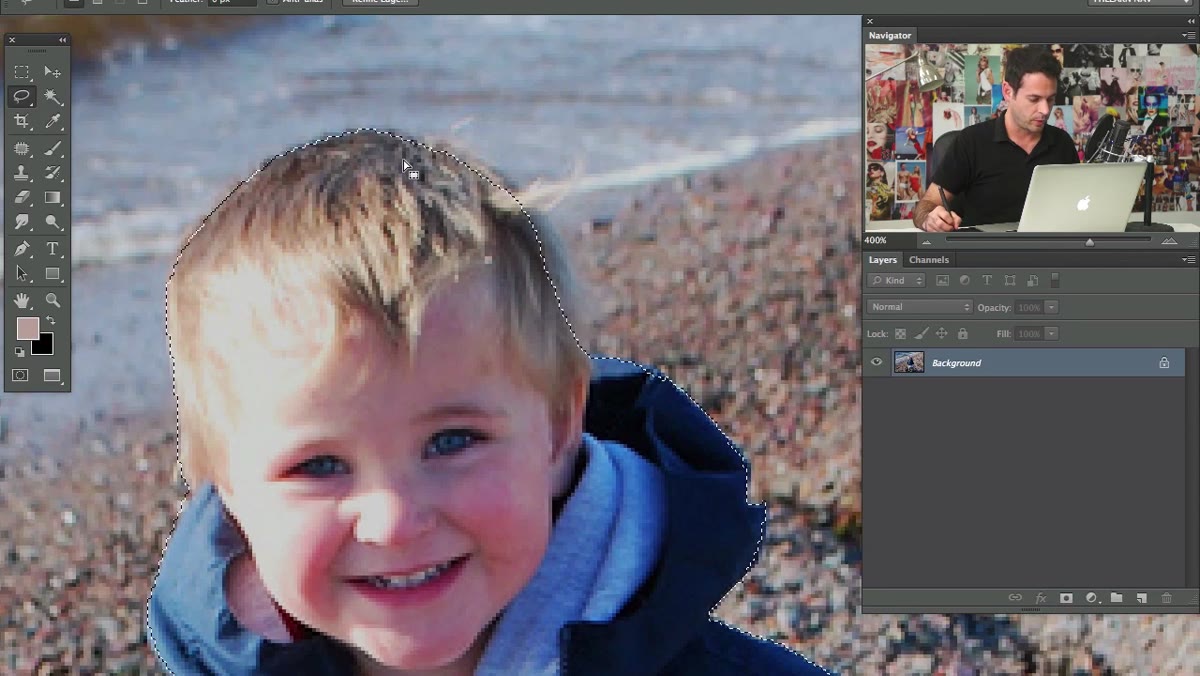Select the Dodge tool
This screenshot has width=1200, height=676.
pyautogui.click(x=53, y=223)
